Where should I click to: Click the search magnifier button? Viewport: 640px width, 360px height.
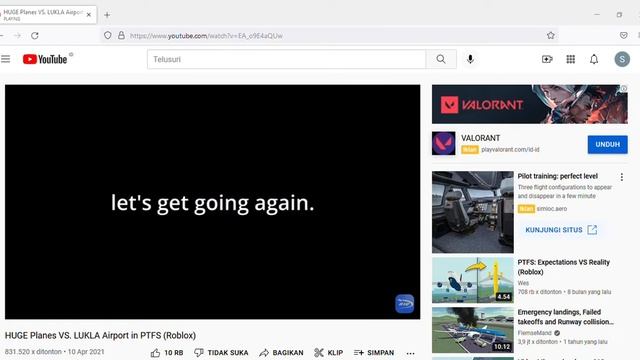coord(441,59)
